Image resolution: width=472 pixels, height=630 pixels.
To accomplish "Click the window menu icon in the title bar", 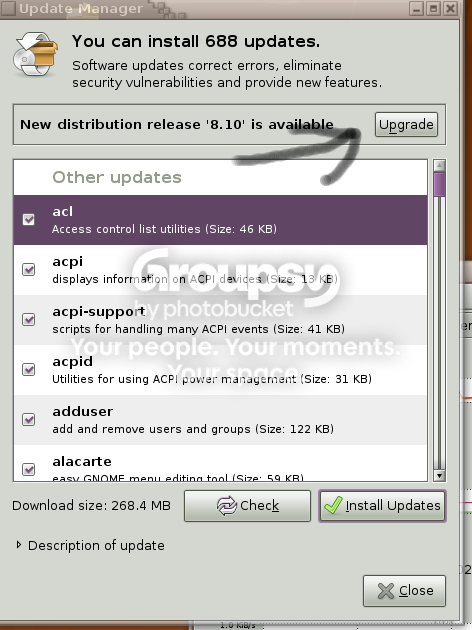I will (8, 8).
